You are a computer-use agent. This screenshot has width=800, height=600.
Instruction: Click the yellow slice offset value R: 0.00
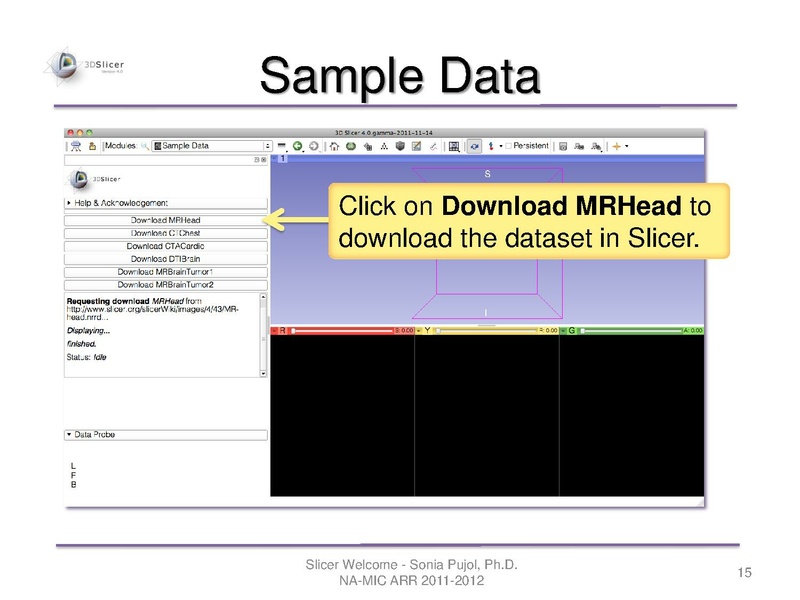coord(548,331)
